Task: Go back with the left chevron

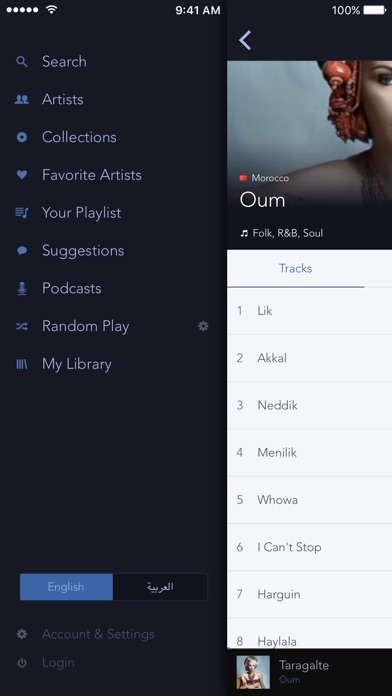Action: point(245,40)
